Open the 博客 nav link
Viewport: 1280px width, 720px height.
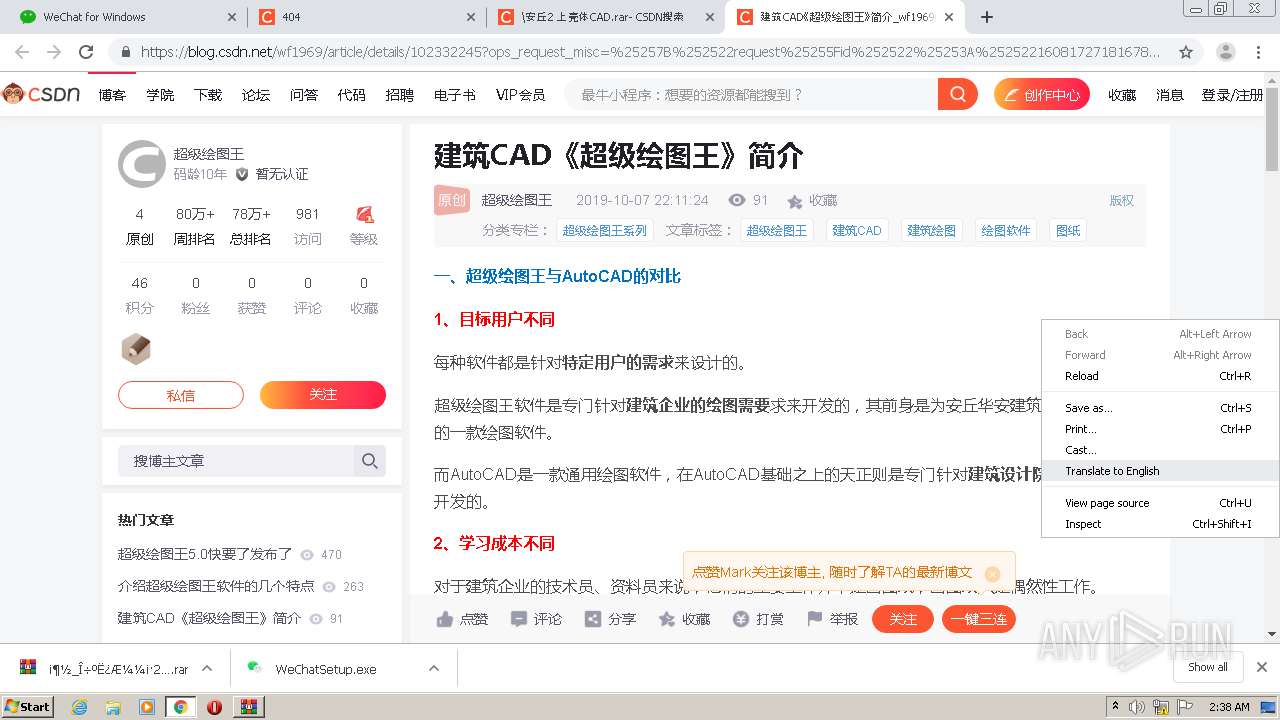click(x=112, y=95)
